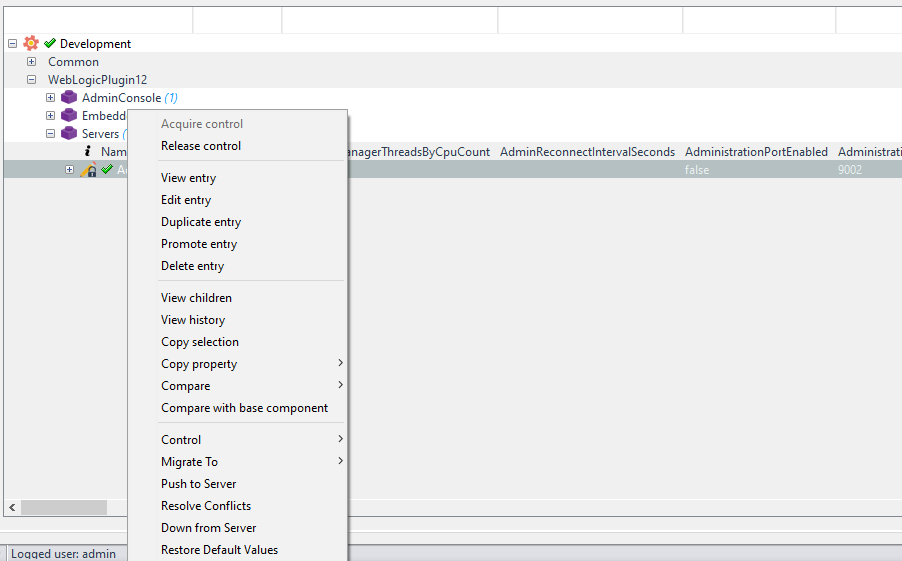Click the Development environment gear icon
This screenshot has height=561, width=902.
click(31, 43)
